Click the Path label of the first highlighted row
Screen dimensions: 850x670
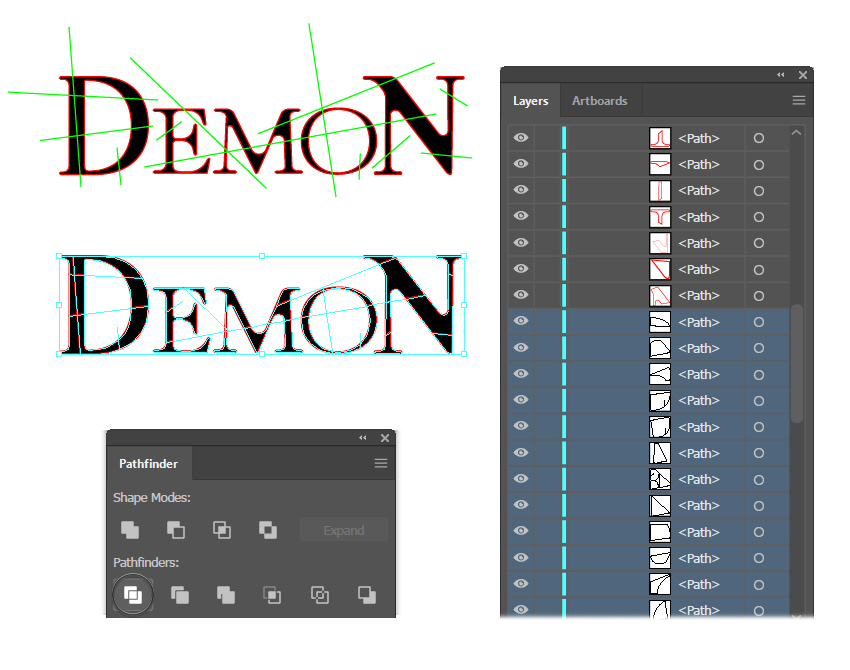coord(699,322)
